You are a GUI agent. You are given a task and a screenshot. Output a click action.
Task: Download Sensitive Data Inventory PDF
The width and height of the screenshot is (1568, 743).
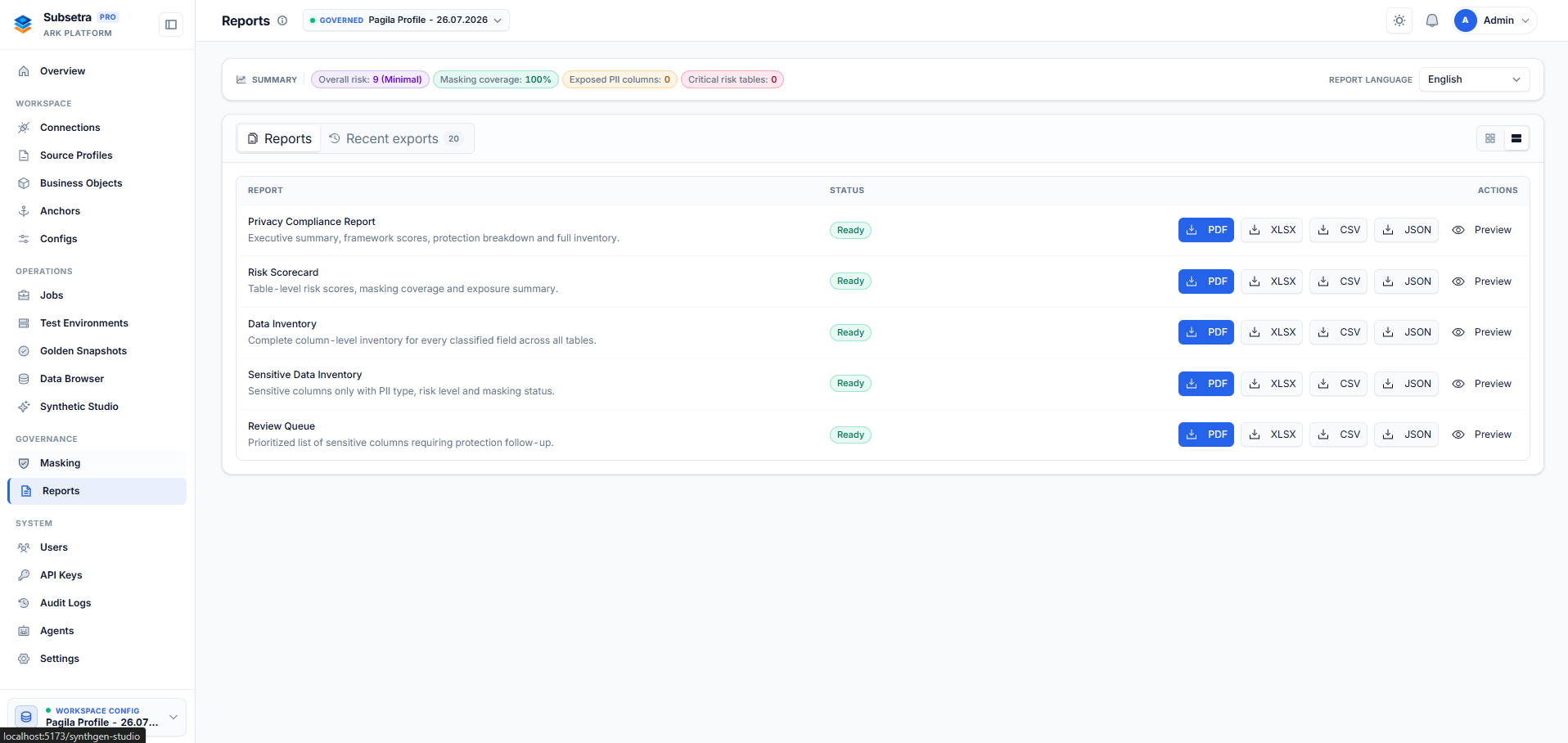click(1206, 384)
